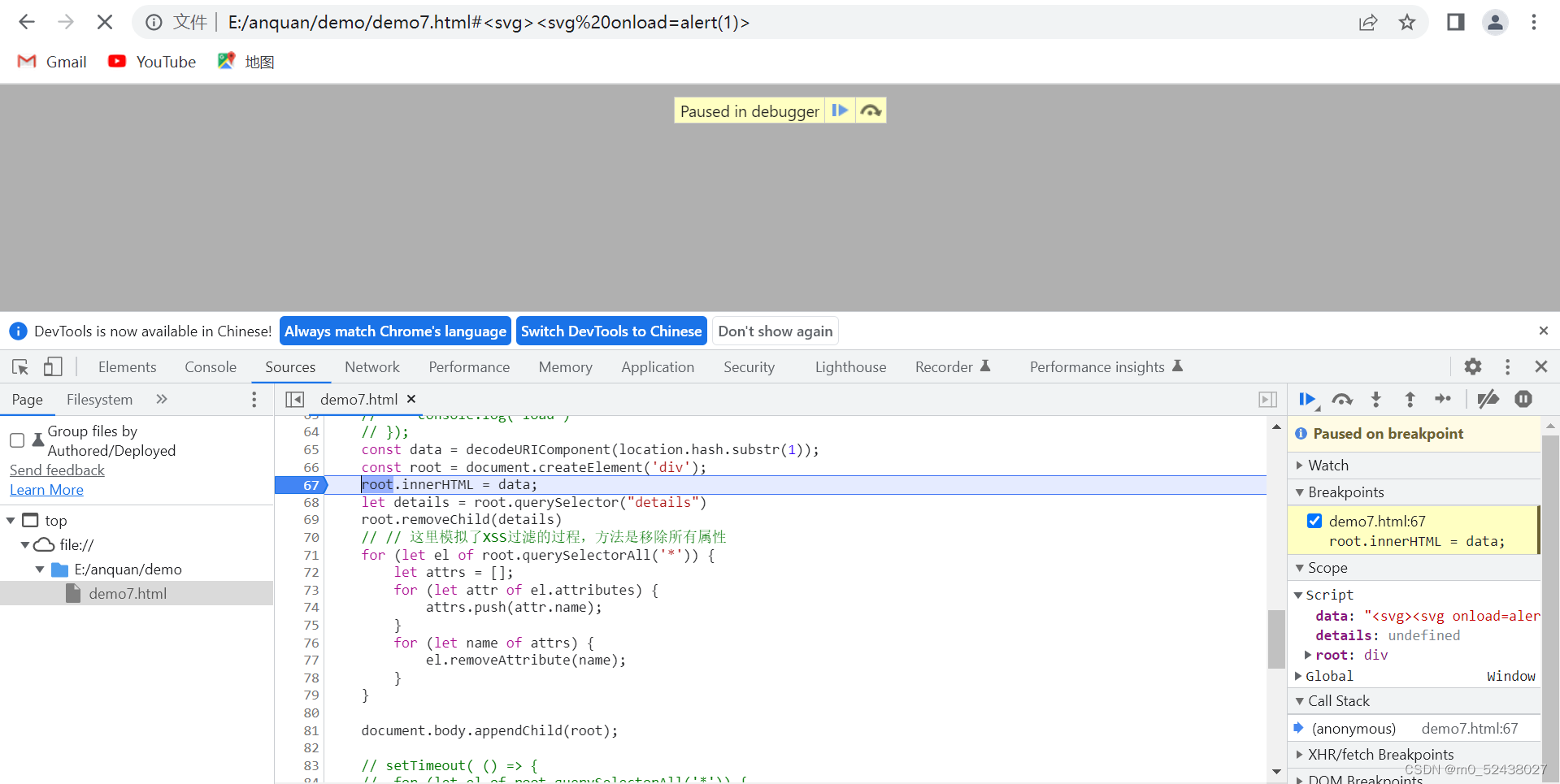Switch to Elements tab
Screen dimensions: 1560x784
[x=127, y=367]
